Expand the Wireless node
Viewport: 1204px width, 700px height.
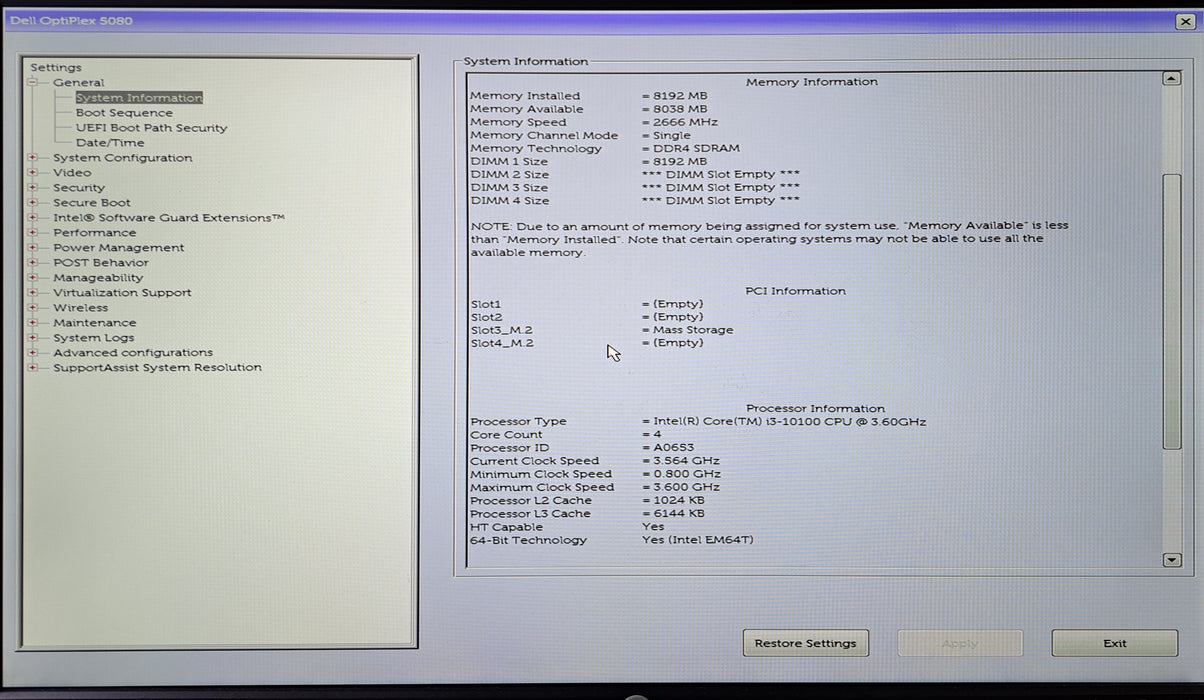tap(33, 307)
